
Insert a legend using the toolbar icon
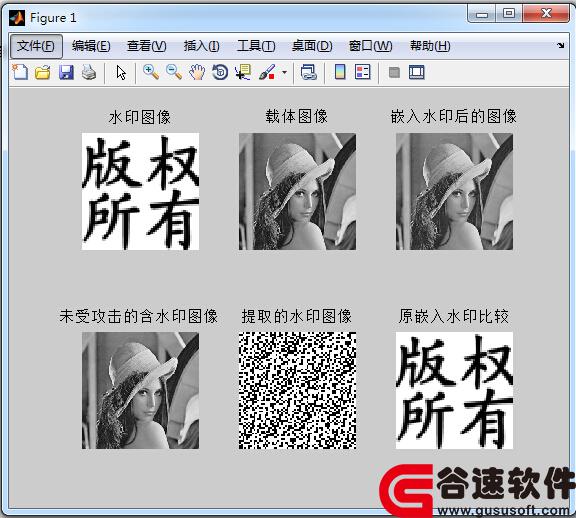(x=363, y=72)
